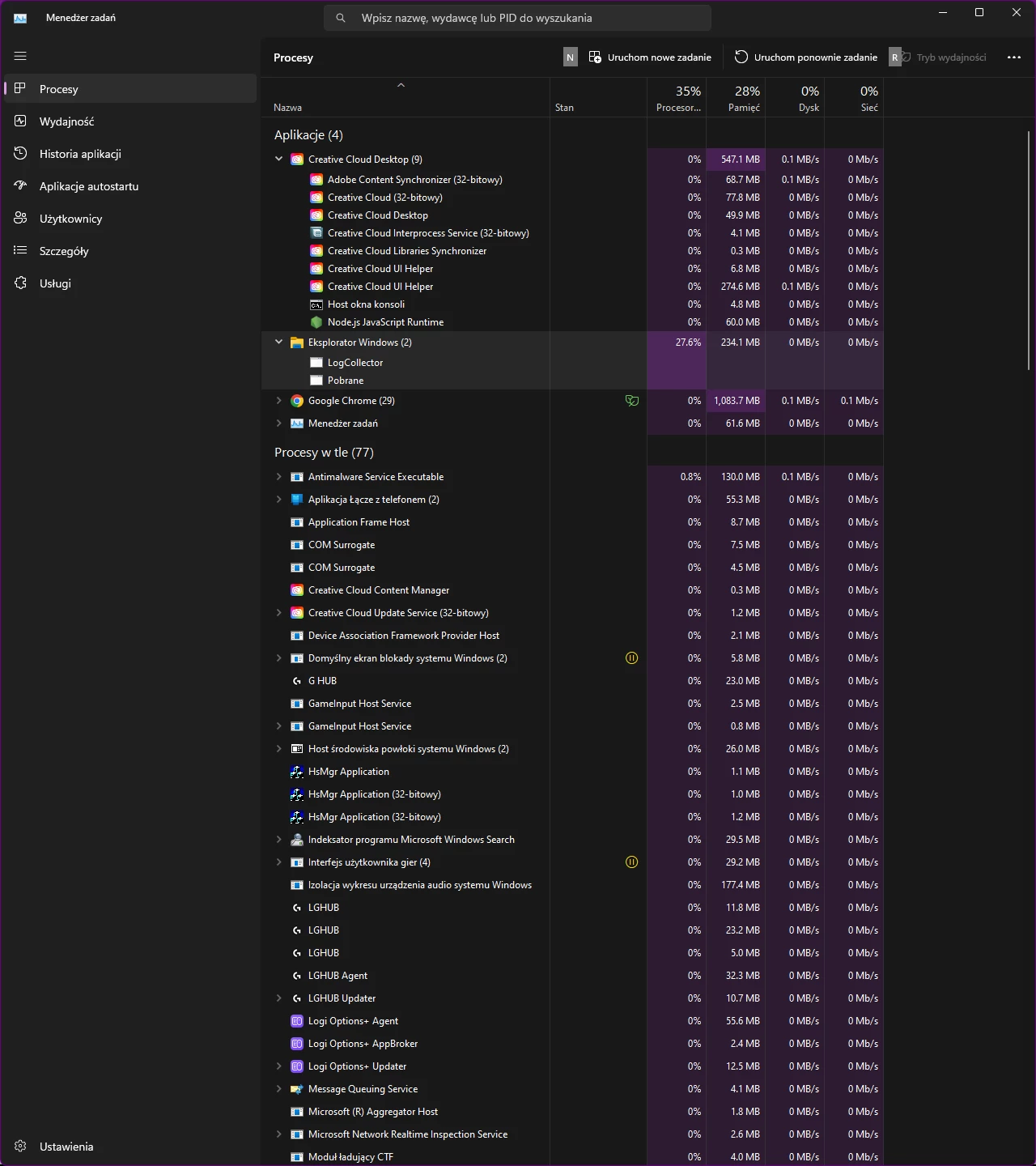The image size is (1036, 1166).
Task: Go to the Użytkownicy page
Action: coord(130,219)
